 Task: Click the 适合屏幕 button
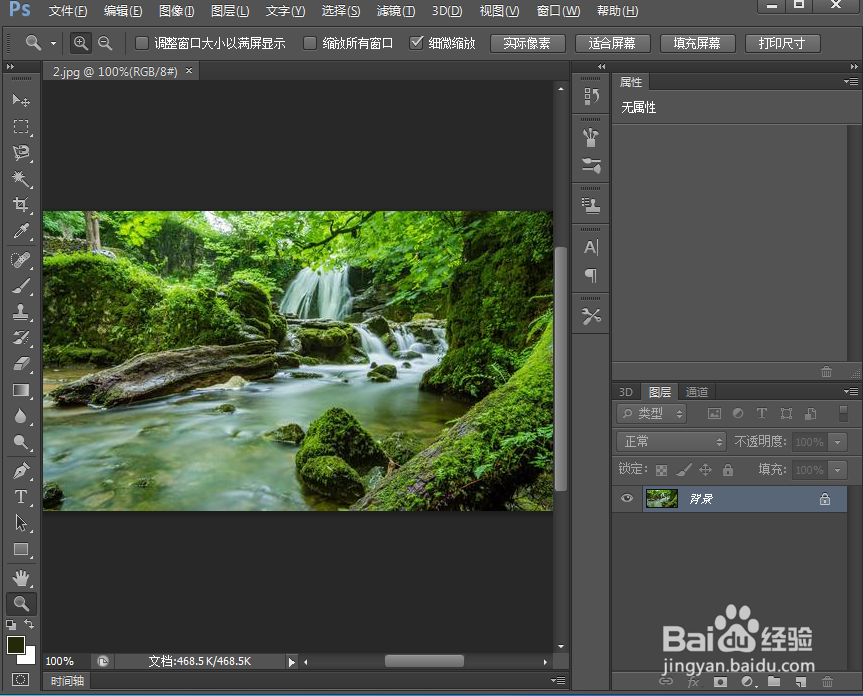(612, 43)
